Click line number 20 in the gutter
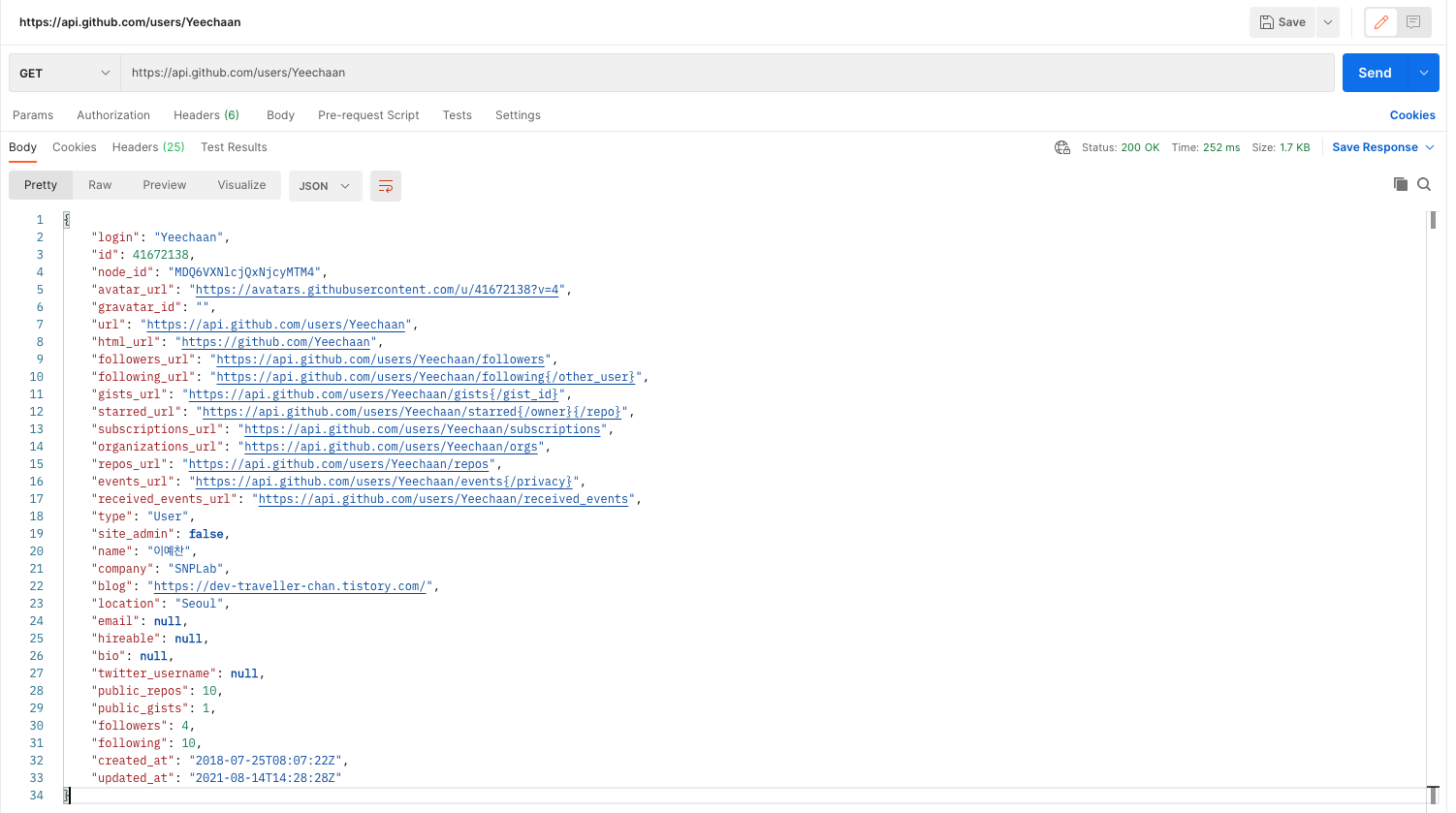This screenshot has width=1456, height=813. (x=36, y=551)
